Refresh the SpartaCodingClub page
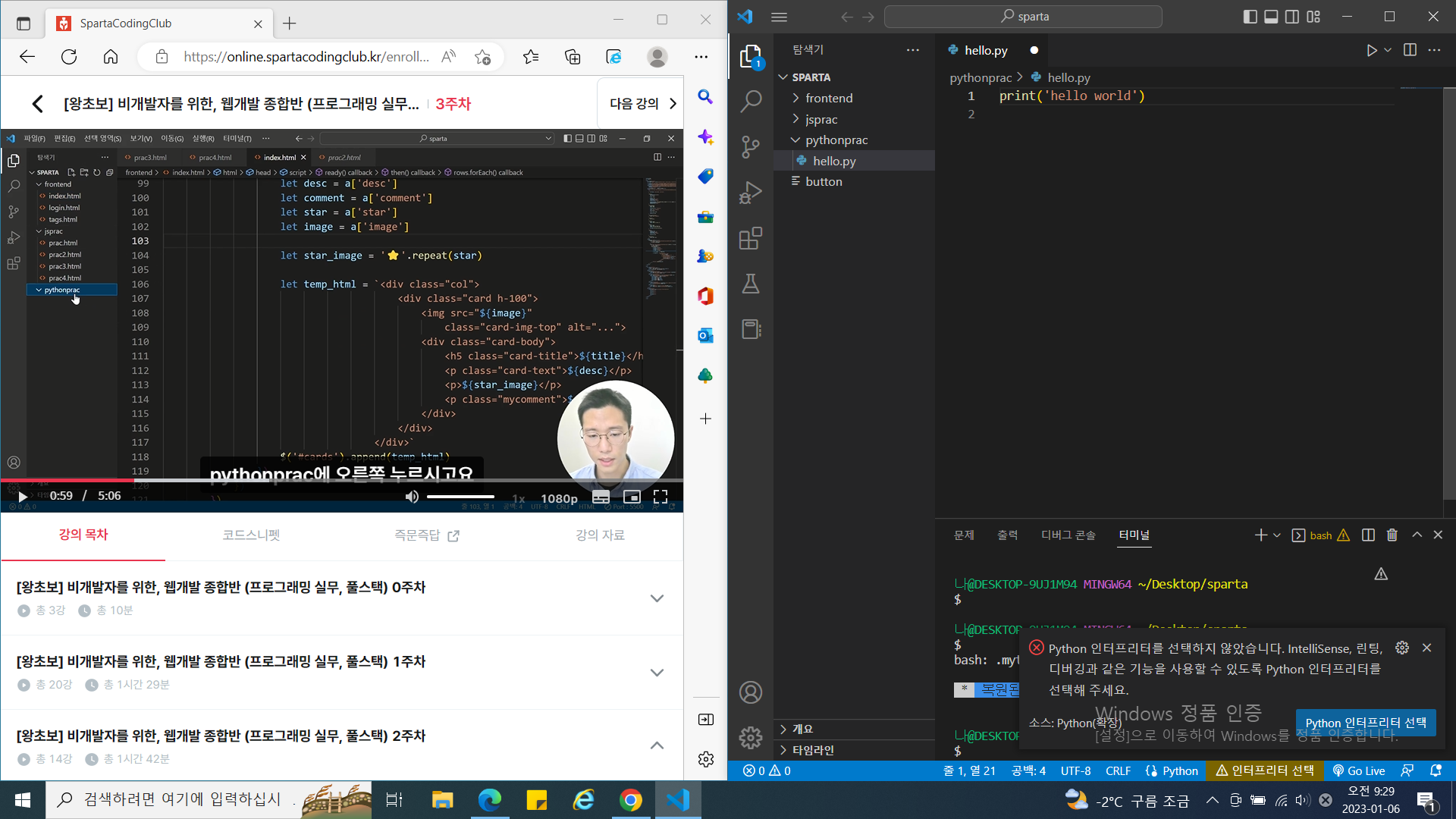The height and width of the screenshot is (819, 1456). [69, 57]
